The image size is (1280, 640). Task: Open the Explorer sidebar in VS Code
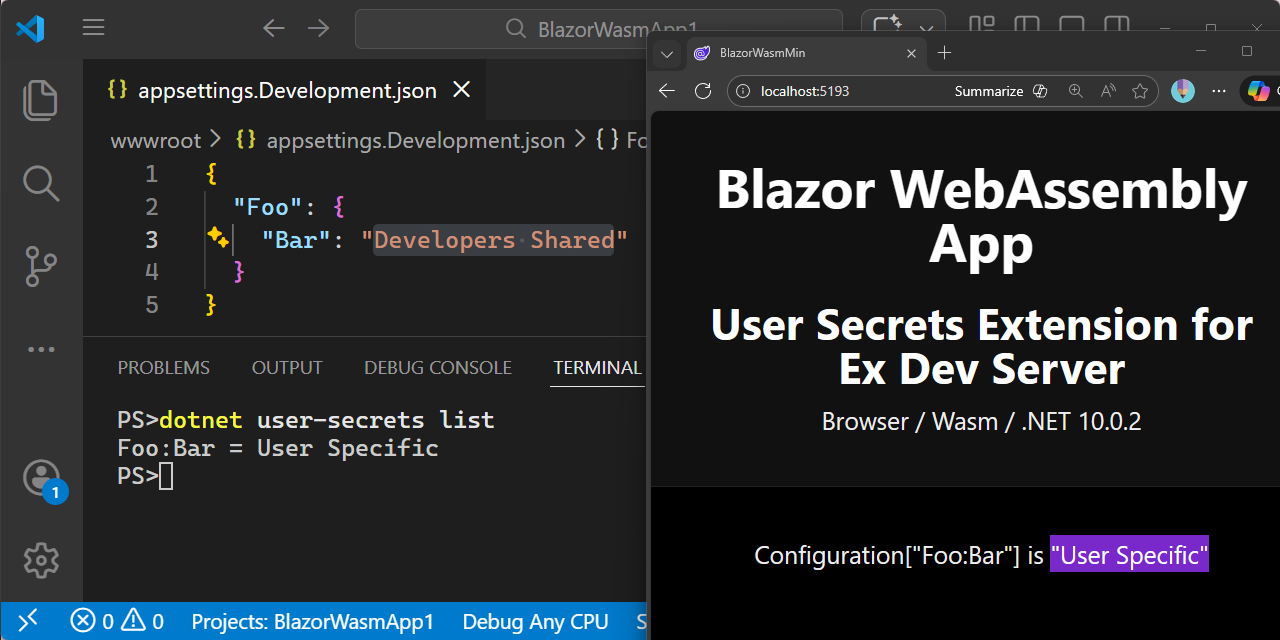40,100
